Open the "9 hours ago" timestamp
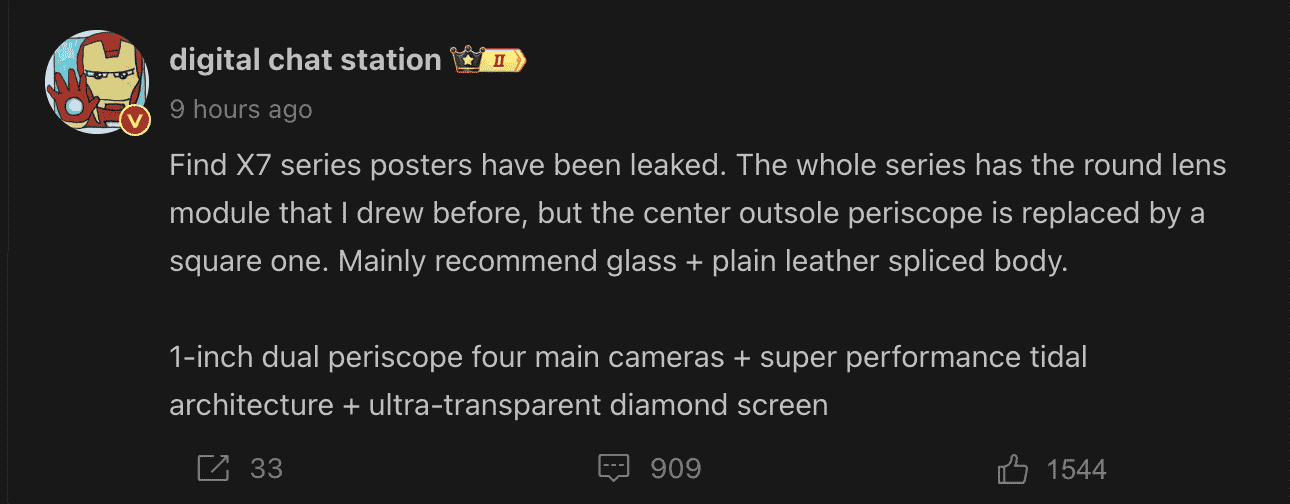 (x=241, y=109)
